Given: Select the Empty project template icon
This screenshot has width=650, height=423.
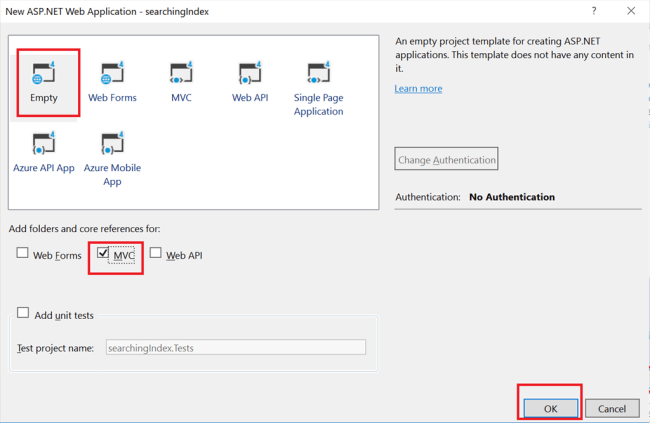Looking at the screenshot, I should tap(44, 73).
